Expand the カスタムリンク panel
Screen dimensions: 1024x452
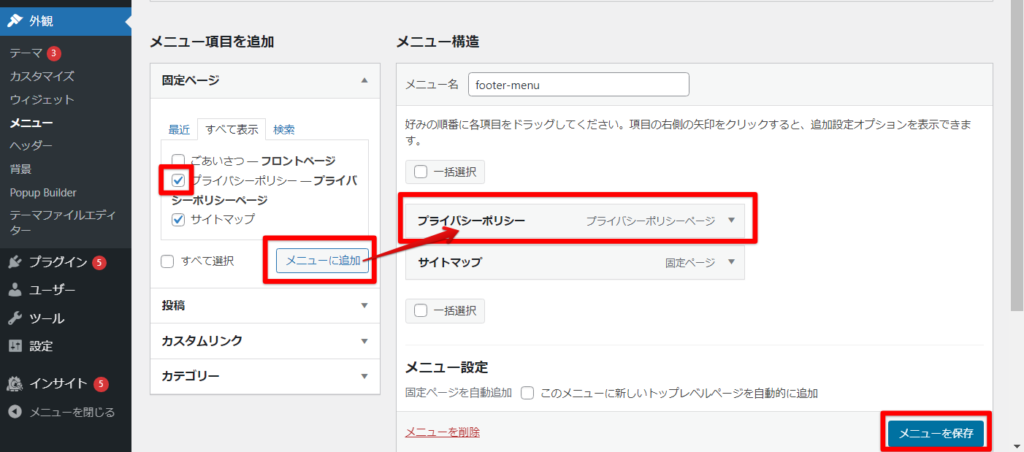tap(265, 341)
